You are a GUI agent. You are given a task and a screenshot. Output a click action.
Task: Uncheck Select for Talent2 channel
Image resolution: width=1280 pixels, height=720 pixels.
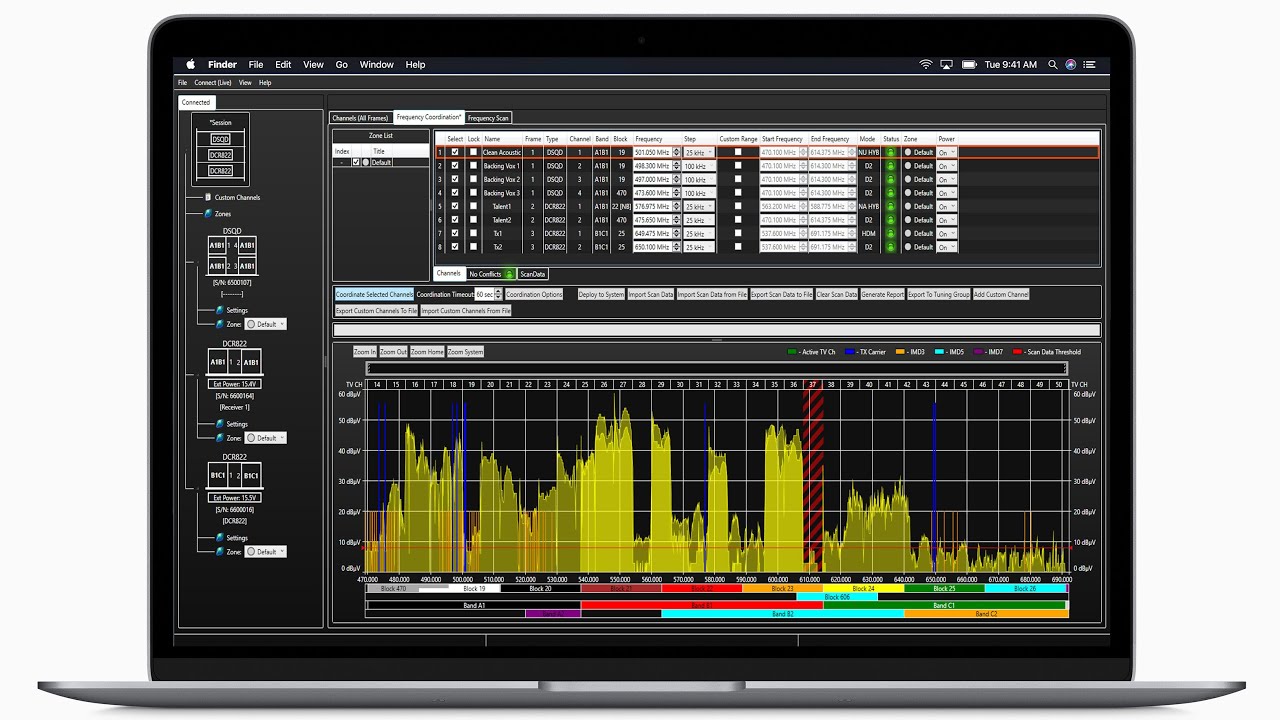pos(455,220)
